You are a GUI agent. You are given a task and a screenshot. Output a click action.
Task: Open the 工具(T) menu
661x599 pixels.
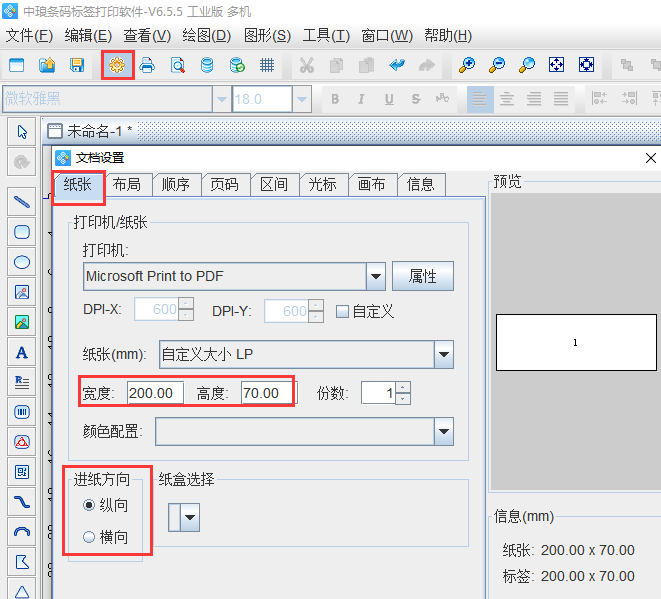[326, 35]
